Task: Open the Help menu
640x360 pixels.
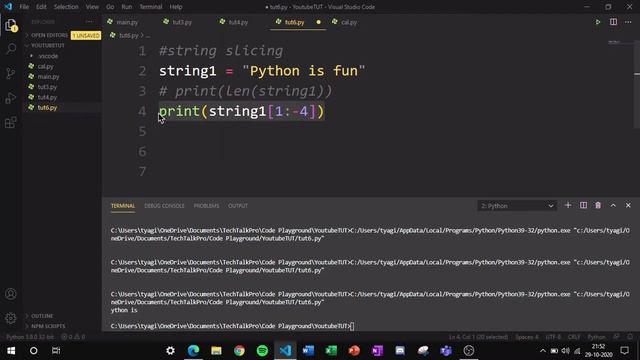Action: pos(176,7)
